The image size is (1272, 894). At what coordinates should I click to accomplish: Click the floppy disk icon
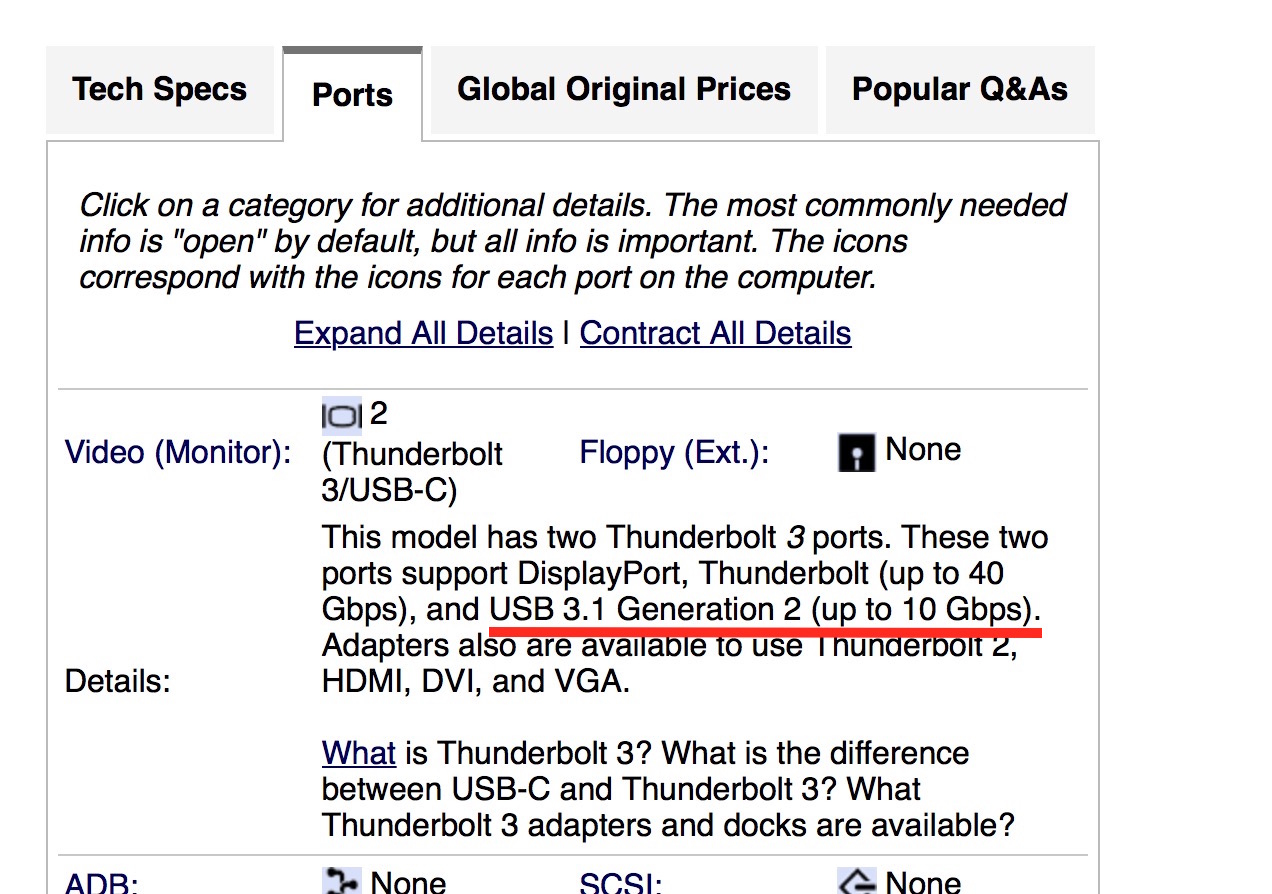(855, 452)
